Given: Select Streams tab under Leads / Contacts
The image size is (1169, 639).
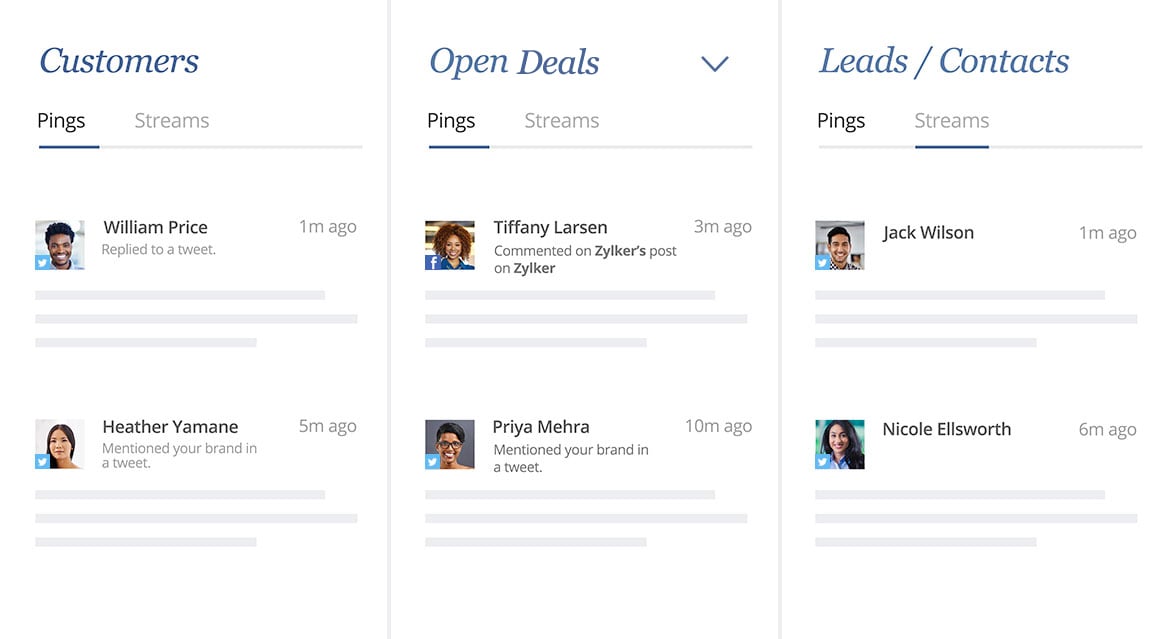Looking at the screenshot, I should tap(952, 121).
